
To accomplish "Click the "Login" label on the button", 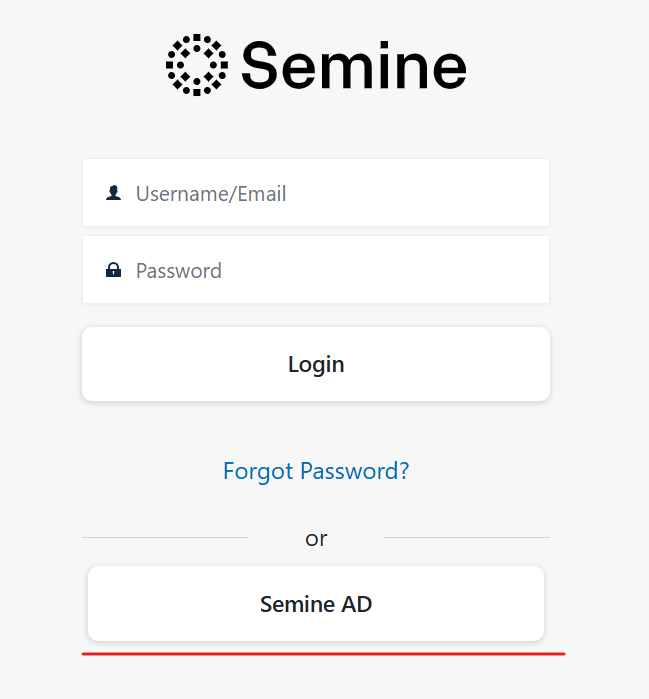I will [316, 365].
